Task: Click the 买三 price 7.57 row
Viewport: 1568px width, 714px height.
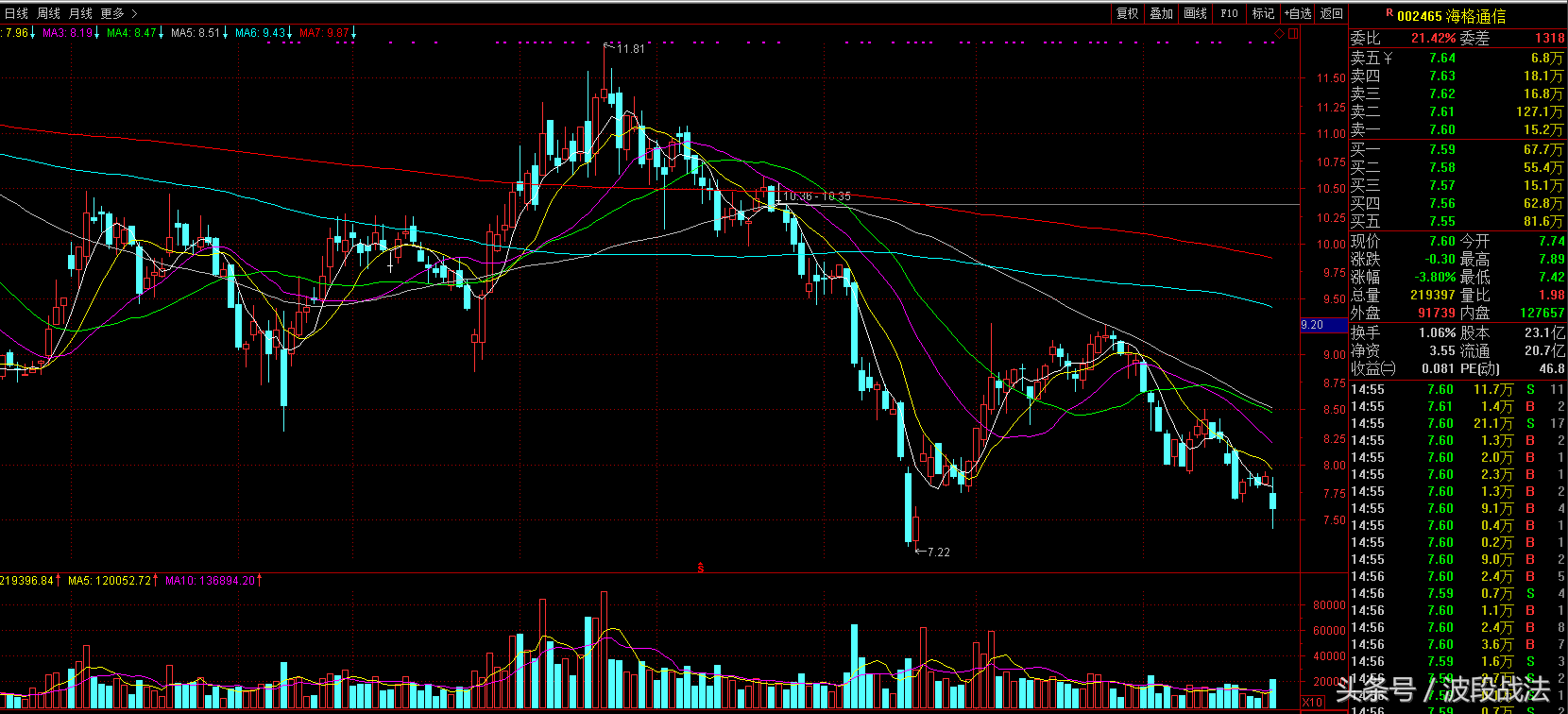Action: point(1457,185)
